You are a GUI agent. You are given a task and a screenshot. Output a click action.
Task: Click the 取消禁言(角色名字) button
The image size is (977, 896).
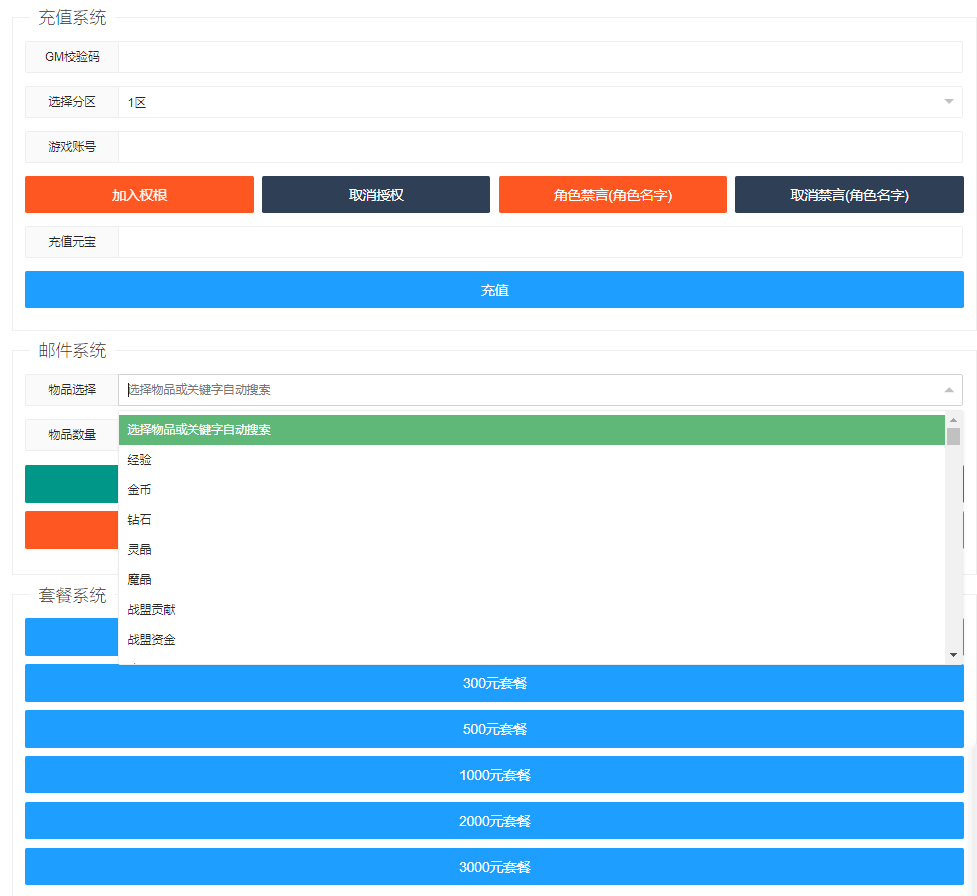click(x=849, y=195)
